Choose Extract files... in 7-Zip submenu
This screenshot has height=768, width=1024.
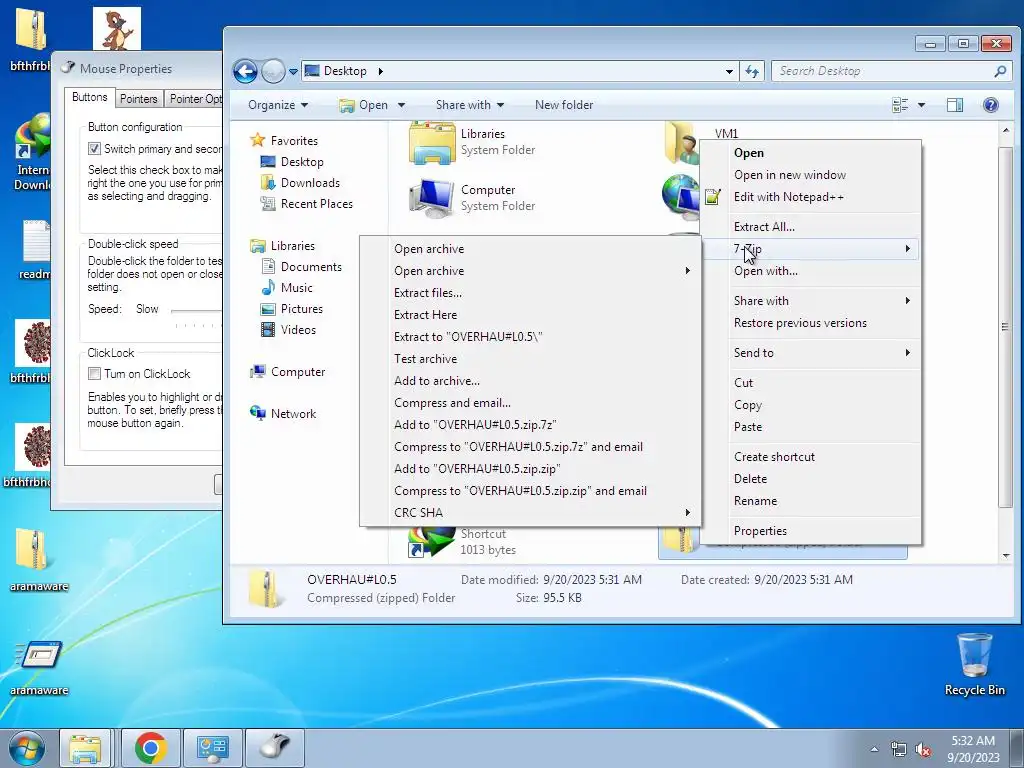tap(531, 293)
